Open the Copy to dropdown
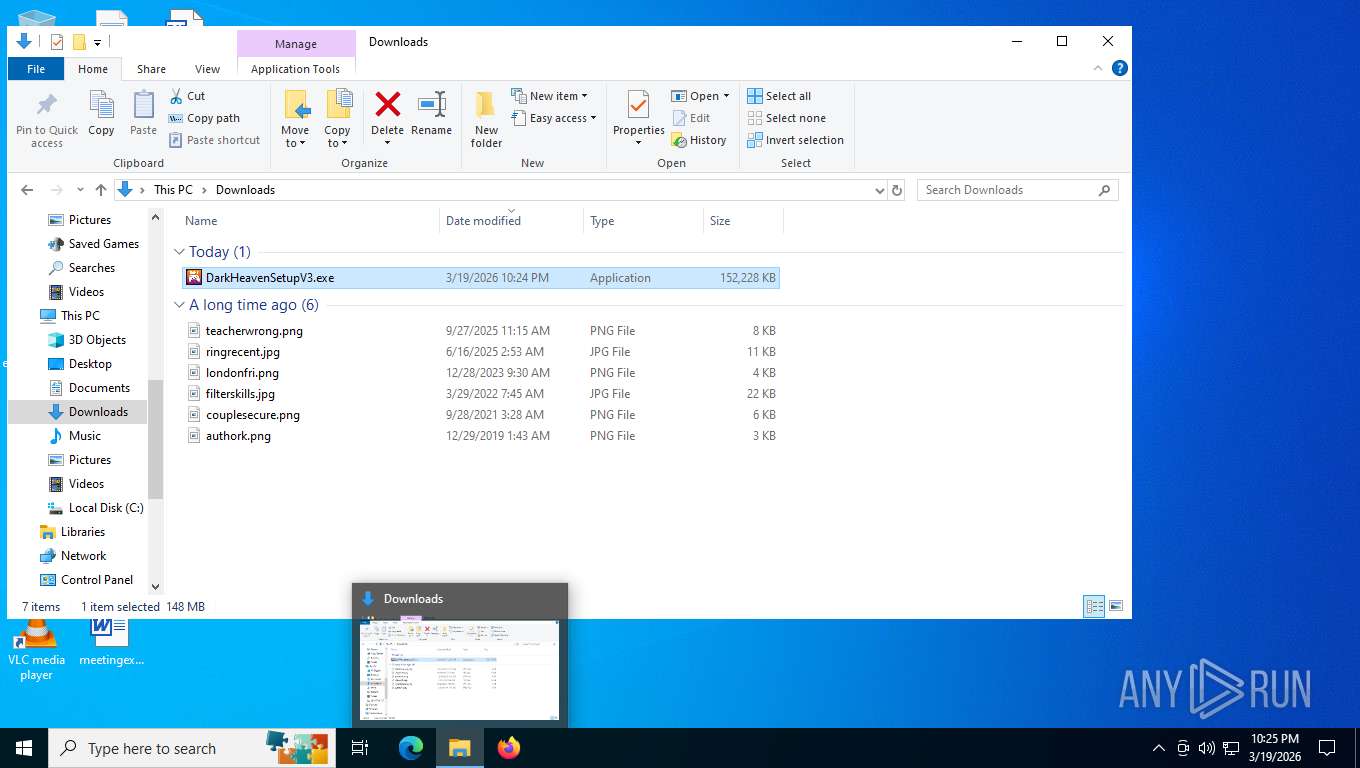The width and height of the screenshot is (1360, 768). coord(337,119)
